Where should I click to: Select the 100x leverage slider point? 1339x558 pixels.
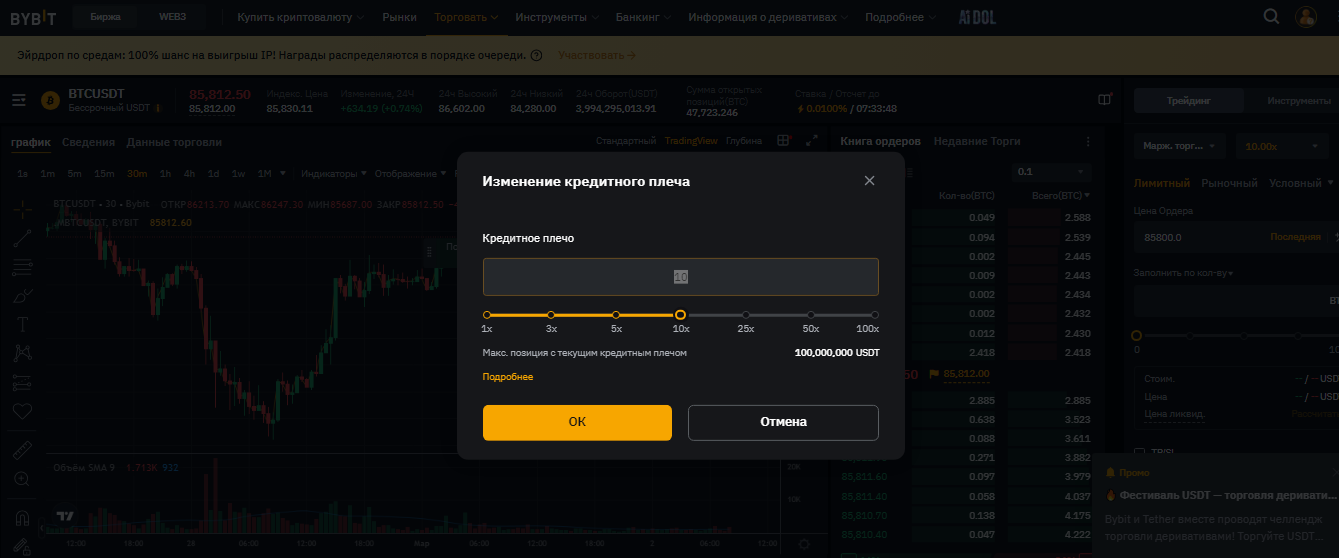coord(875,315)
